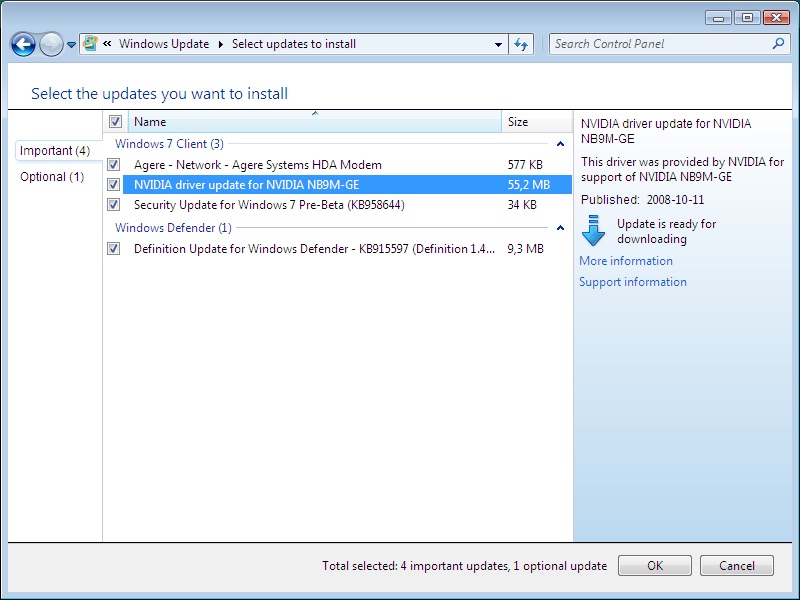Image resolution: width=800 pixels, height=600 pixels.
Task: Click the Back navigation arrow
Action: click(x=23, y=44)
